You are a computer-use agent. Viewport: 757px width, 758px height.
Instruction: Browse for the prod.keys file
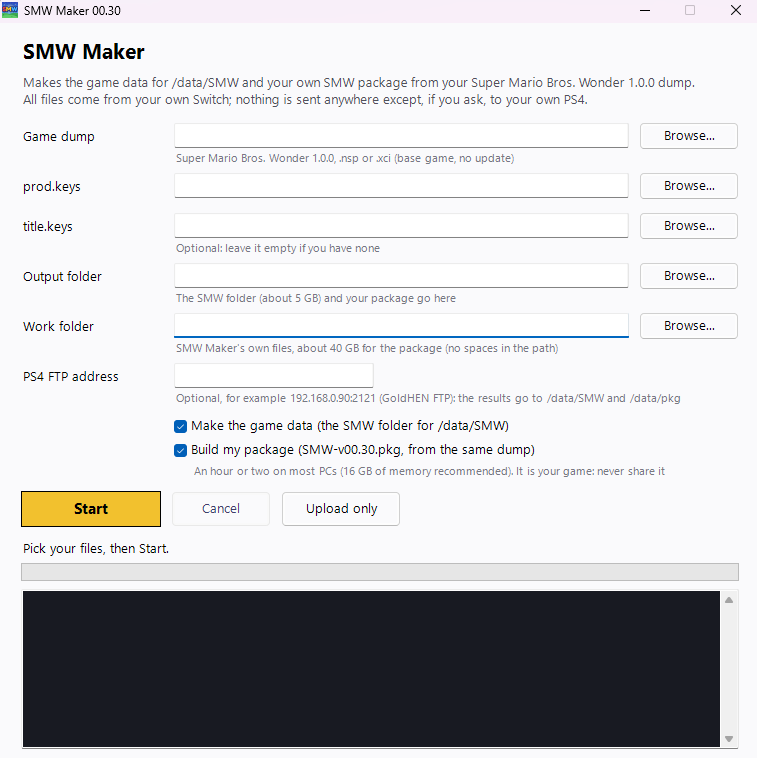(689, 186)
